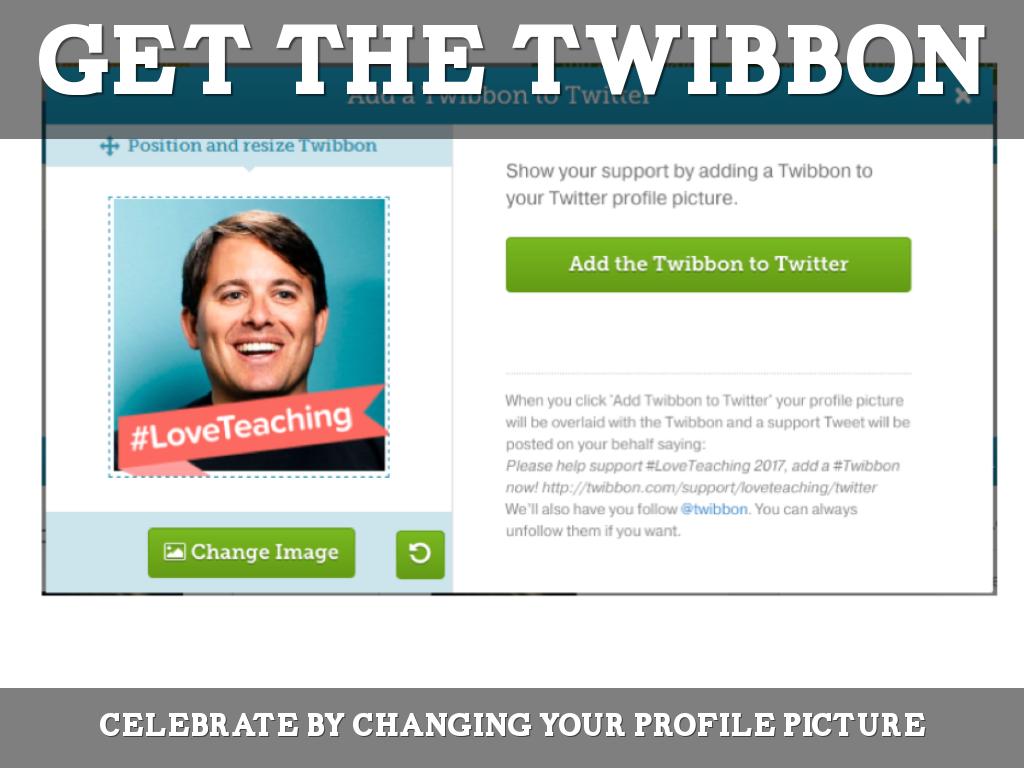
Task: Click the picture icon inside Change Image
Action: 174,552
